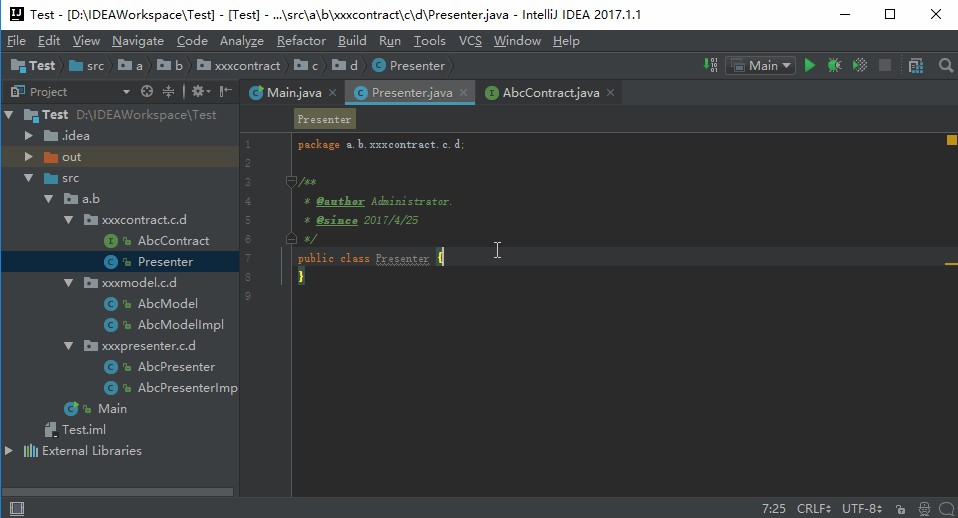Screen dimensions: 958x518
Task: Open the Main run configuration dropdown
Action: 760,65
